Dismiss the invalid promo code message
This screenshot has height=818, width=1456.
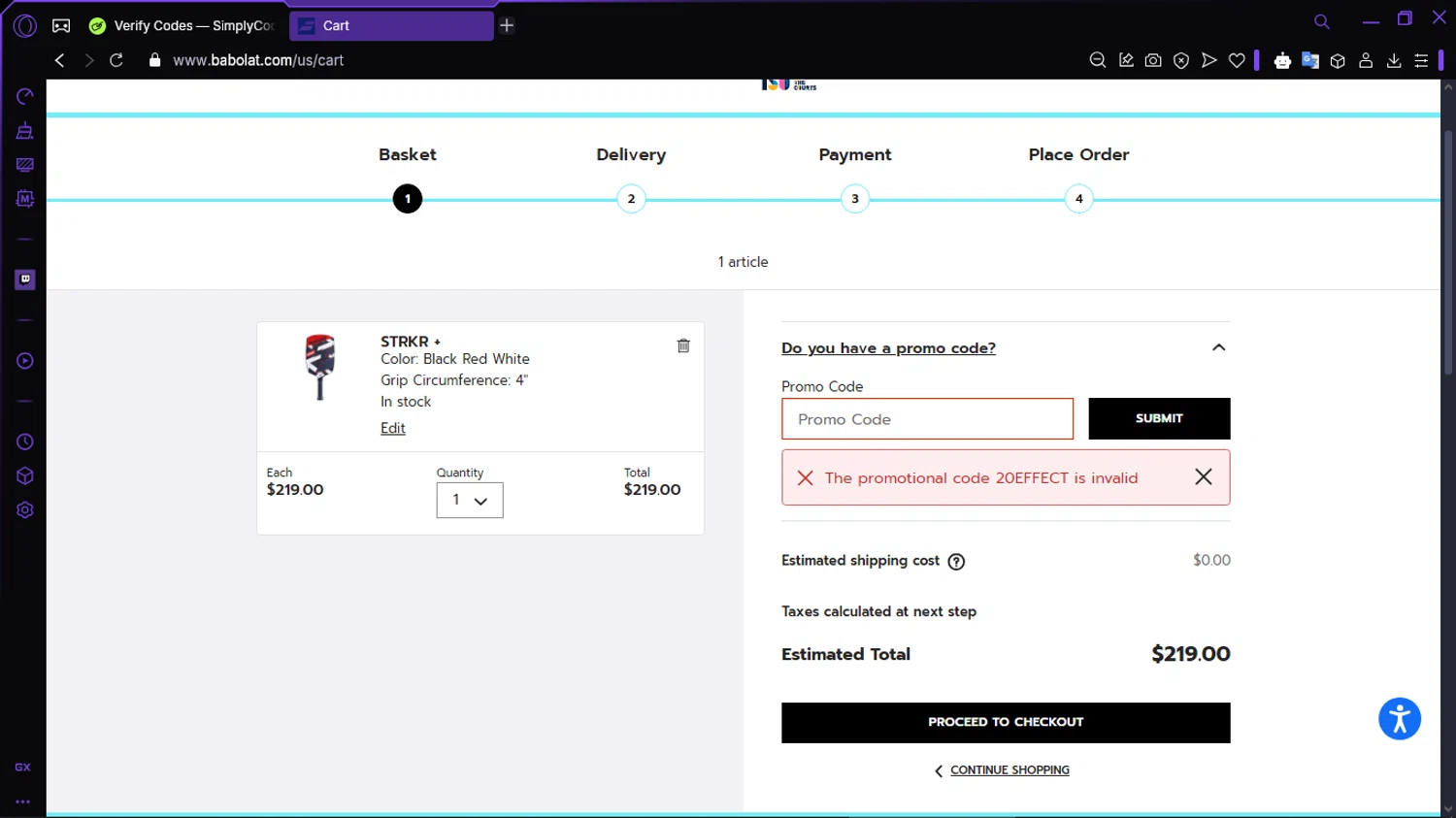pos(1204,476)
